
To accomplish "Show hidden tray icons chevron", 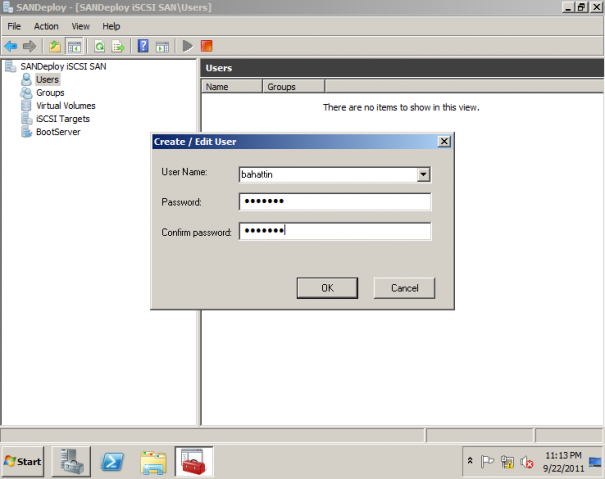I will (x=470, y=460).
